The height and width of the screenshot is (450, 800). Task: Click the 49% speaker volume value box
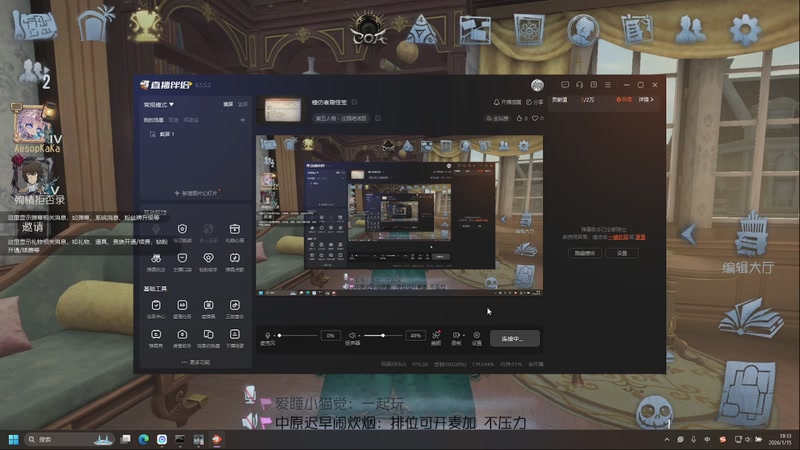[415, 335]
